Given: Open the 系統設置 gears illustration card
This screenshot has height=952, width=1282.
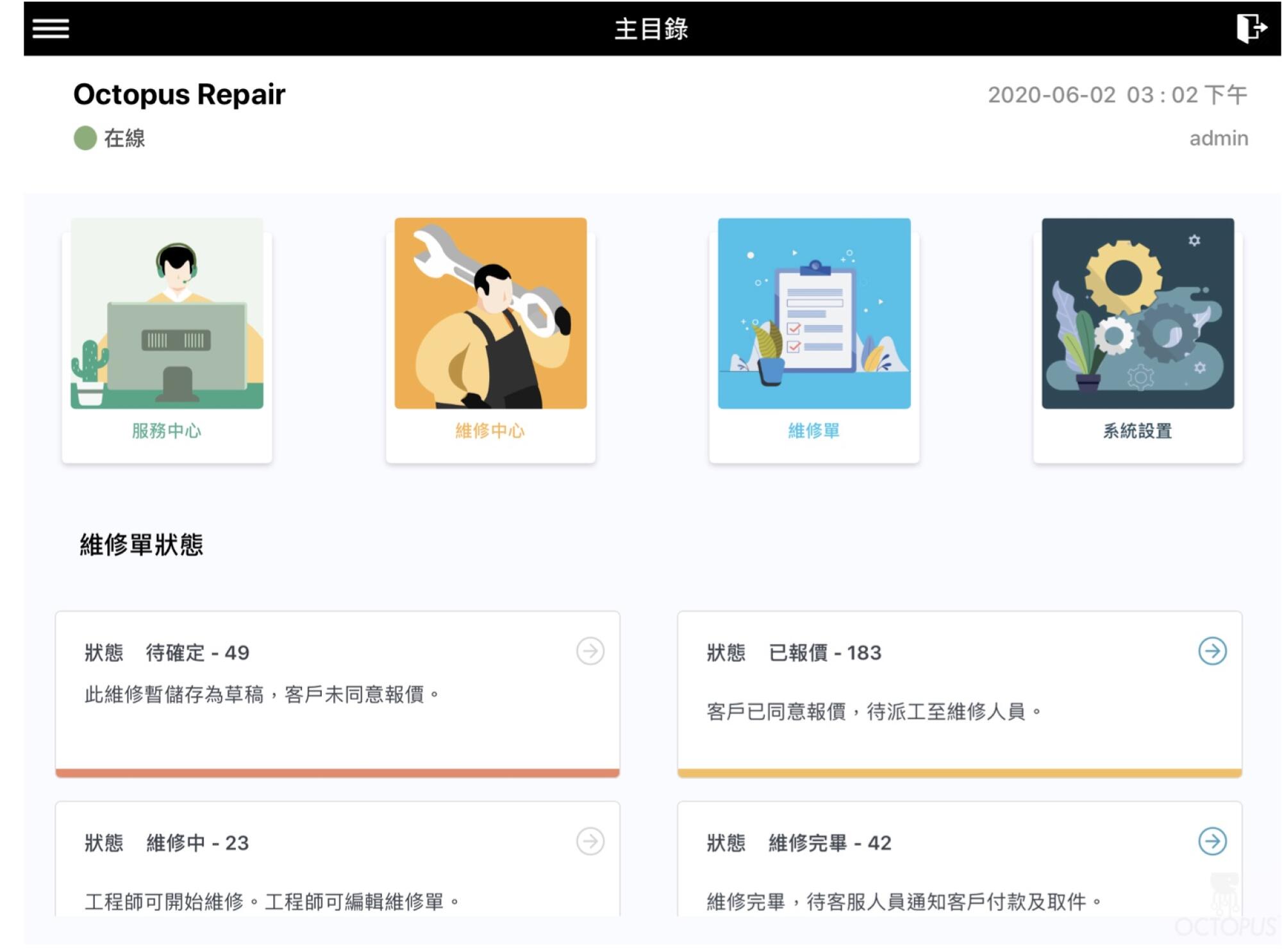Looking at the screenshot, I should [x=1138, y=313].
